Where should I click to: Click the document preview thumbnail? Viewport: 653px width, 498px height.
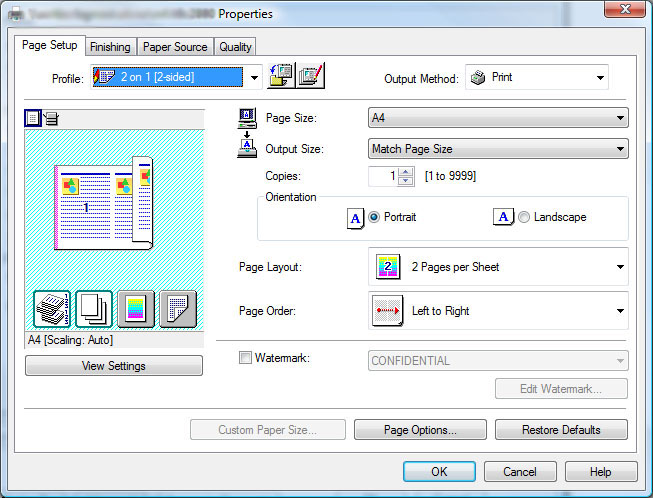tap(104, 204)
